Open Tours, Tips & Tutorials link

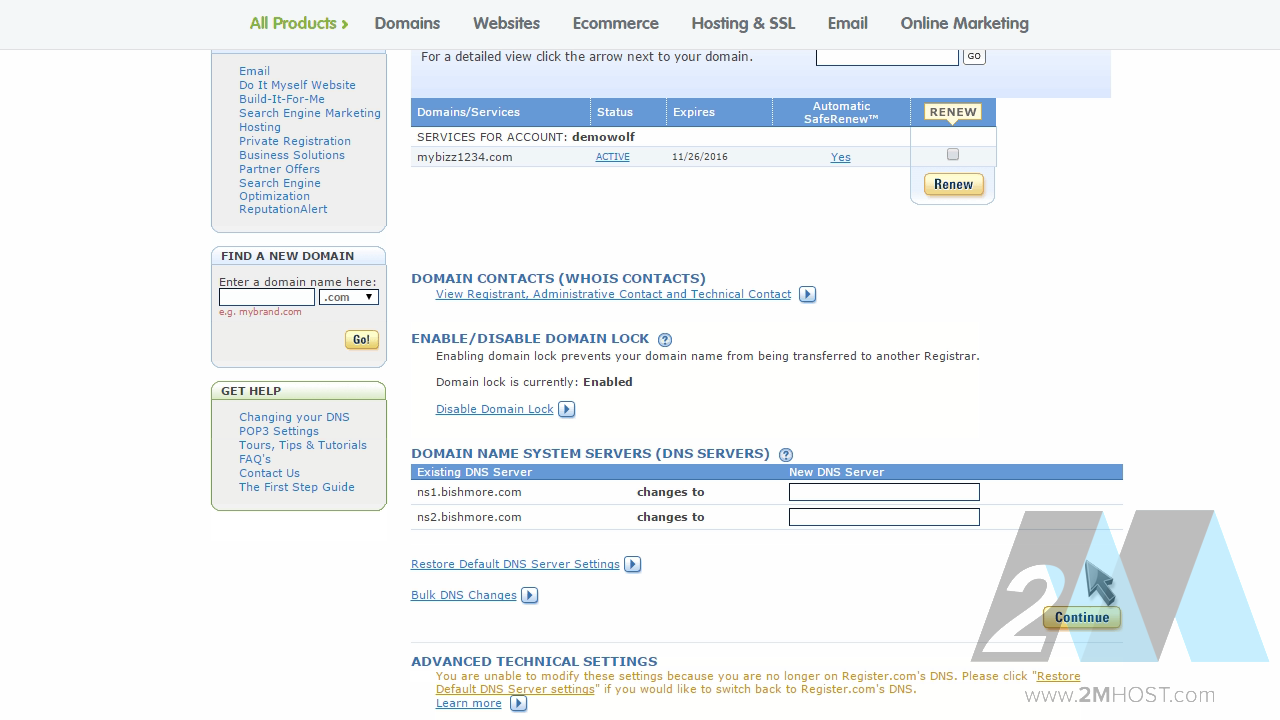303,445
